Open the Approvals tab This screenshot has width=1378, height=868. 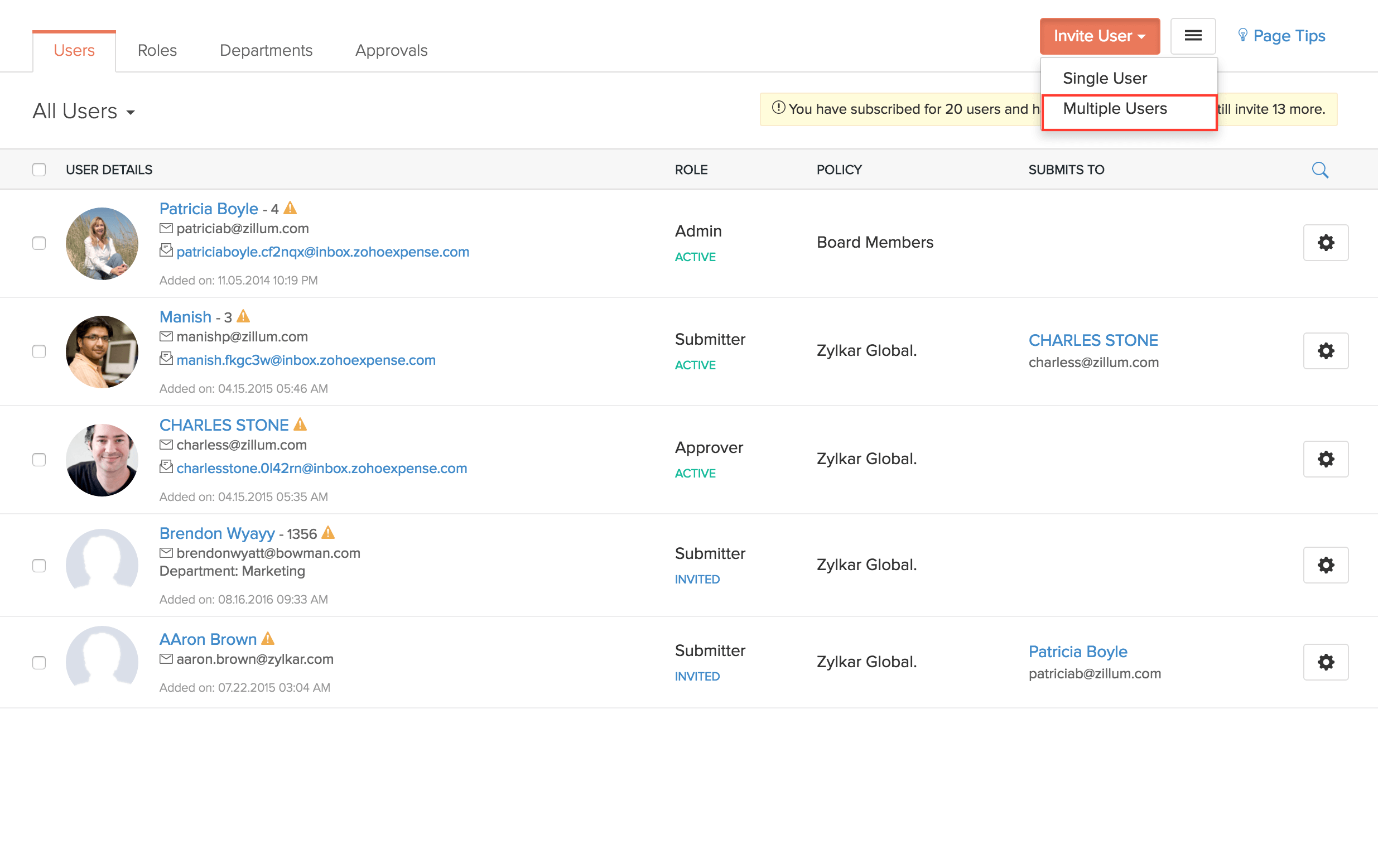392,50
